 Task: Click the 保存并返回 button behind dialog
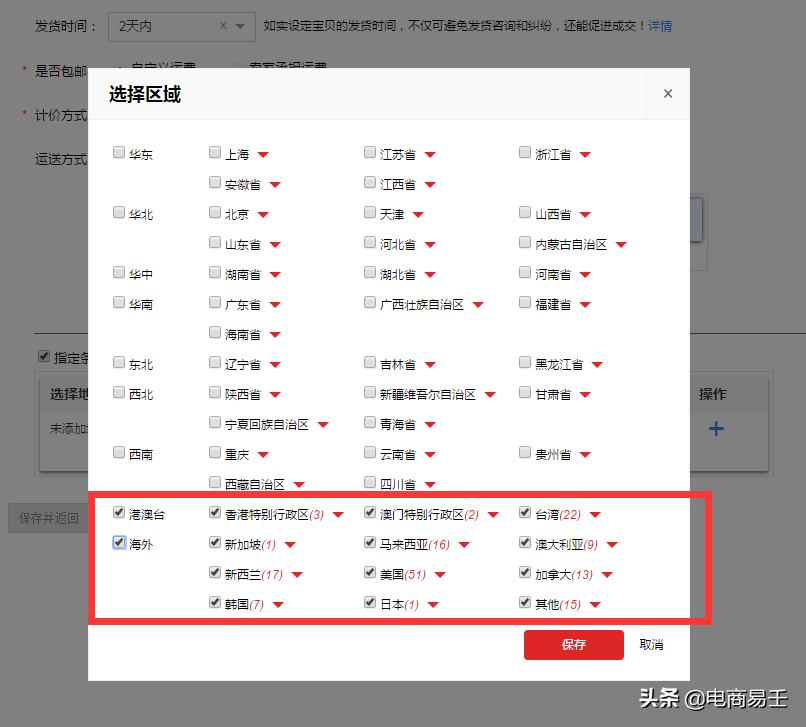coord(48,518)
